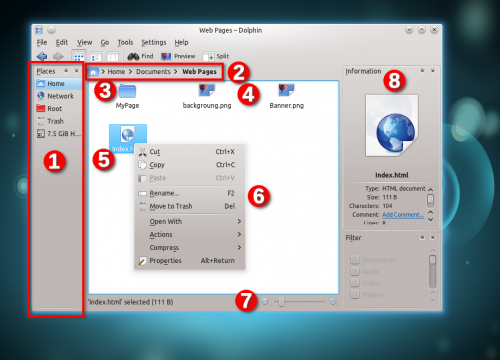Click the Information panel scrollbar handle
The width and height of the screenshot is (500, 360).
pyautogui.click(x=431, y=199)
